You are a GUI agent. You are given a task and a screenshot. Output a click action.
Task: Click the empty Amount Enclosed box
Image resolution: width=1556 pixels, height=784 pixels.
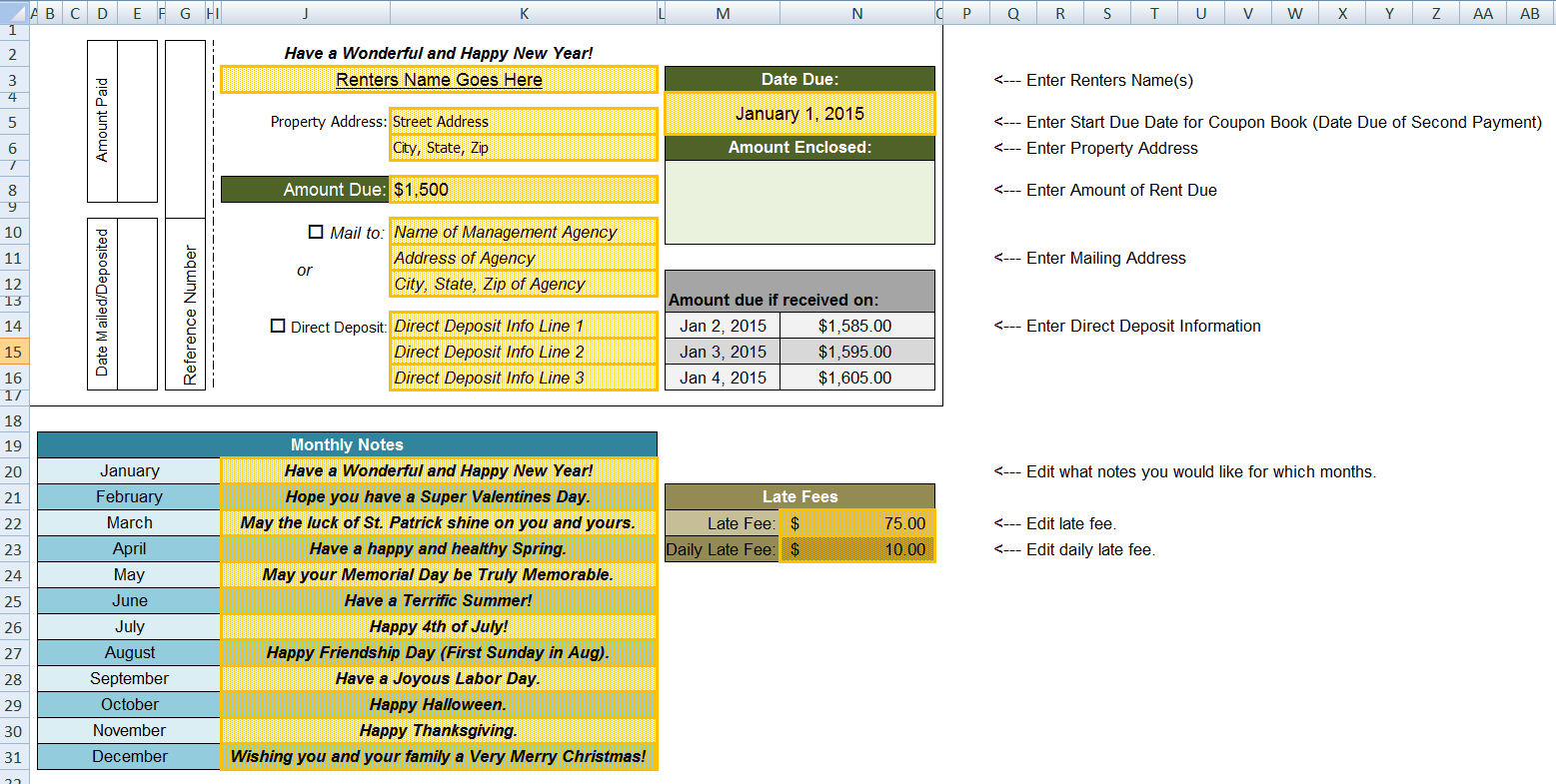click(799, 202)
